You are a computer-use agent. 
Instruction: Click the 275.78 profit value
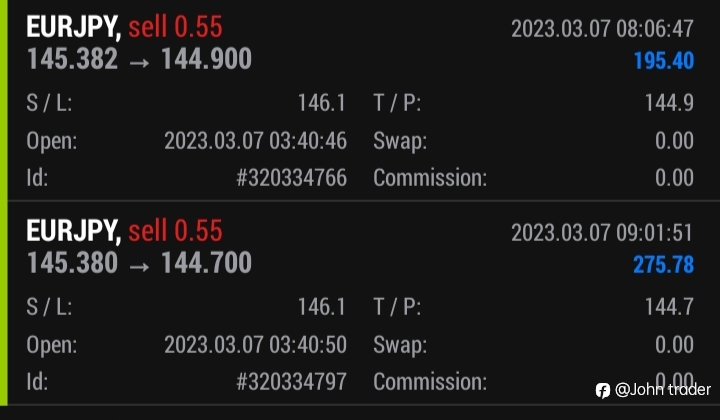664,264
